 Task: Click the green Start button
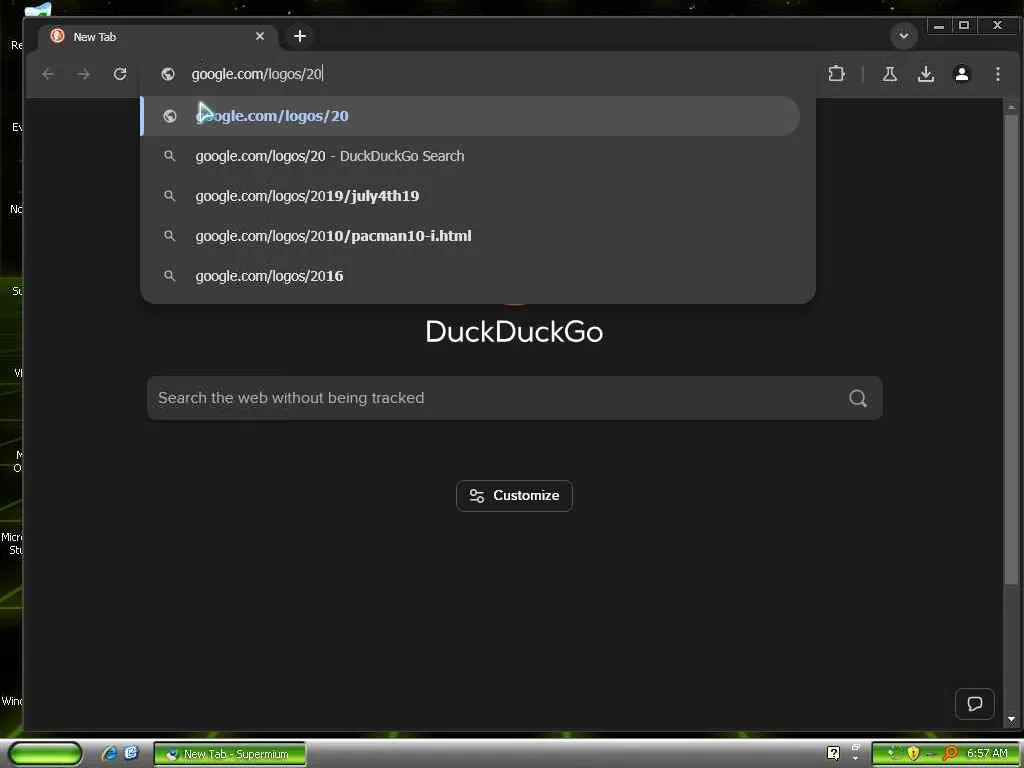[x=45, y=753]
